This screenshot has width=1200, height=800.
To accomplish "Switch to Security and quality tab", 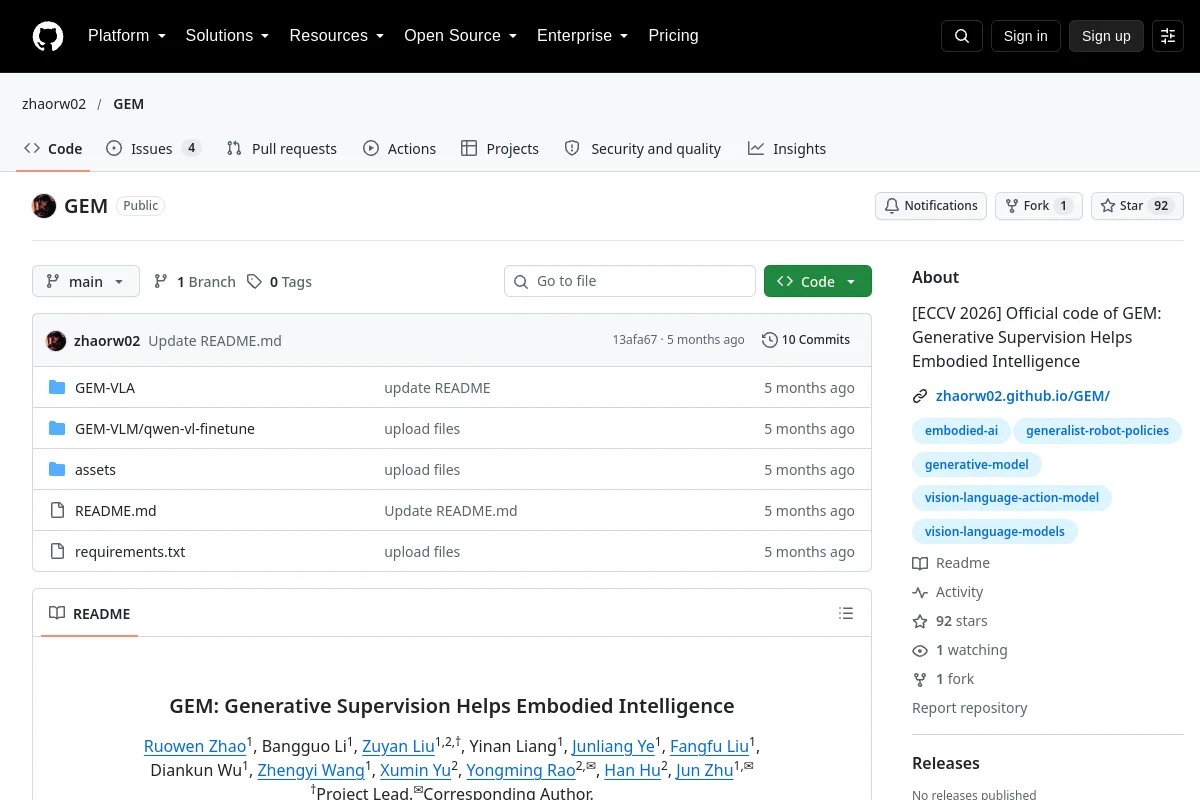I will [643, 149].
